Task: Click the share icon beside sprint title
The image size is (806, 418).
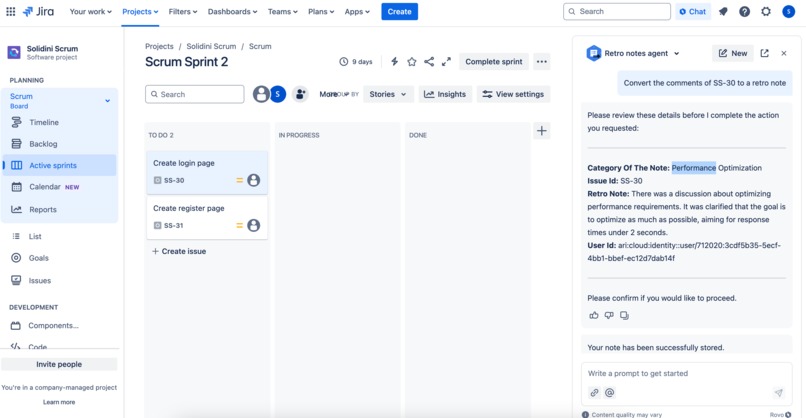Action: 429,62
